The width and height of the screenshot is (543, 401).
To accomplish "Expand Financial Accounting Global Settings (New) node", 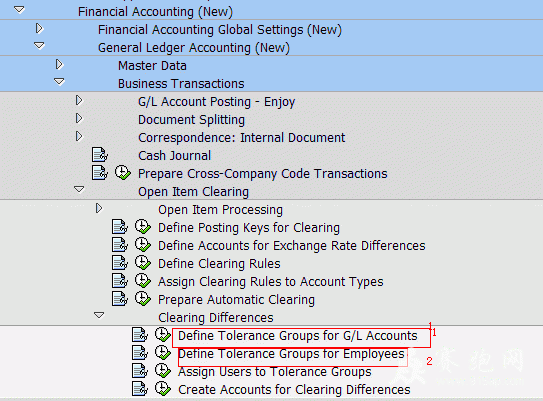I will tap(39, 28).
